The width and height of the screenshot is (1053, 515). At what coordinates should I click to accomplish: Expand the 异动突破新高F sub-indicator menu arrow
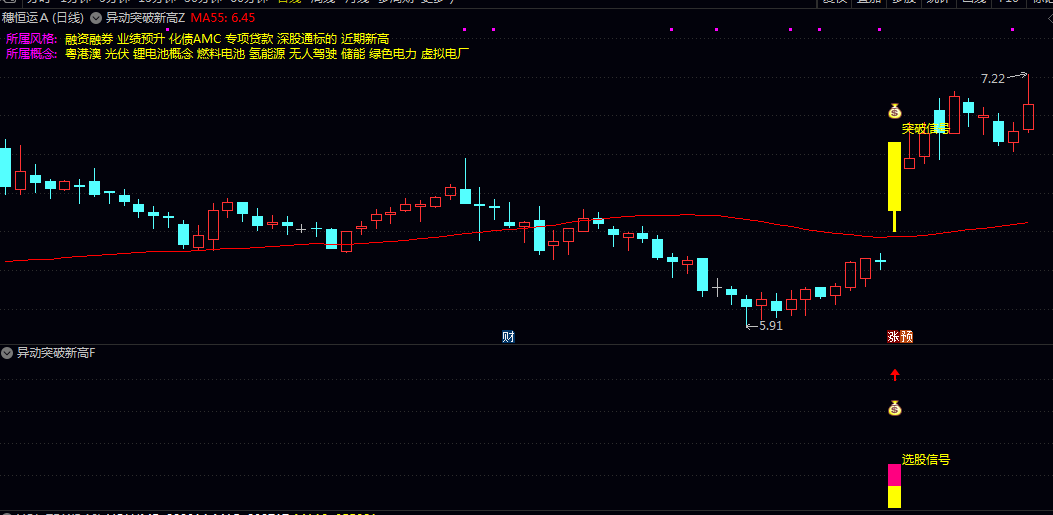7,352
